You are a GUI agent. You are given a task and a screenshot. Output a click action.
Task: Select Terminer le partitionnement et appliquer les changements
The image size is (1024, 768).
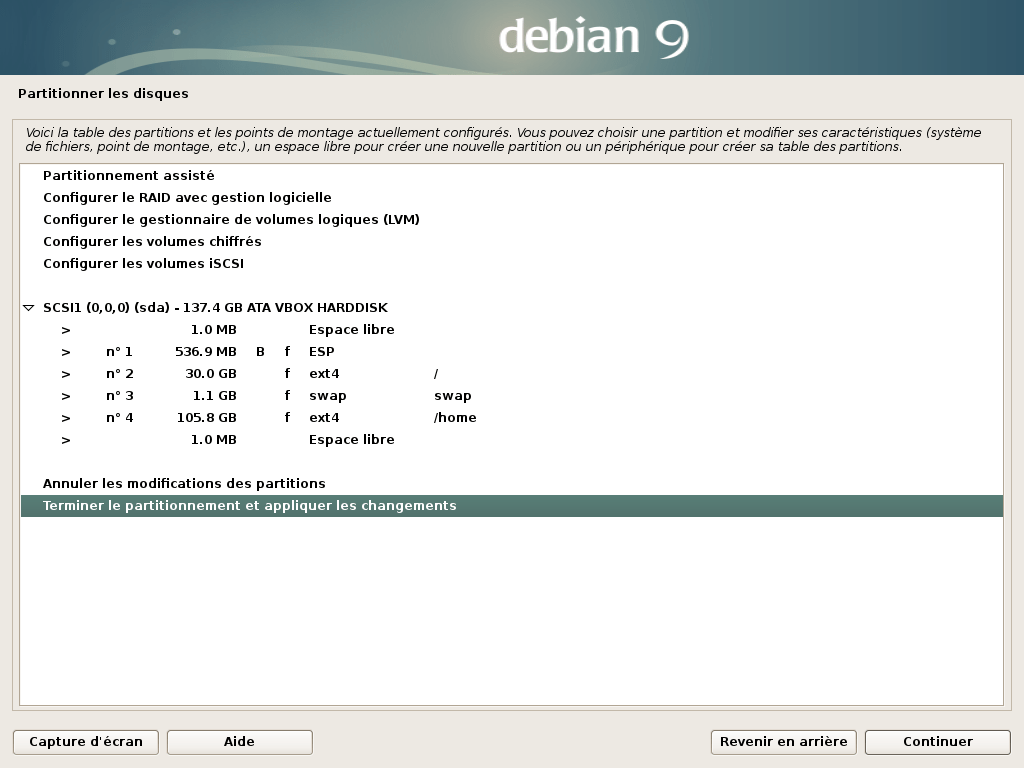click(512, 506)
